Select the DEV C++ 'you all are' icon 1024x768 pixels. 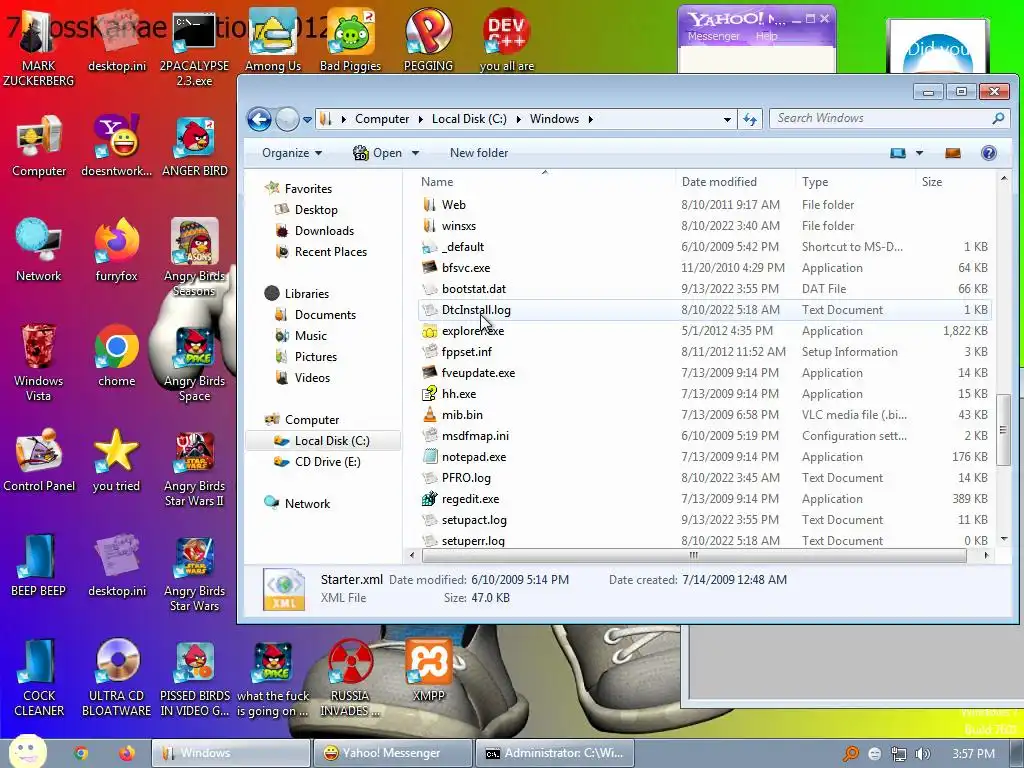click(506, 40)
